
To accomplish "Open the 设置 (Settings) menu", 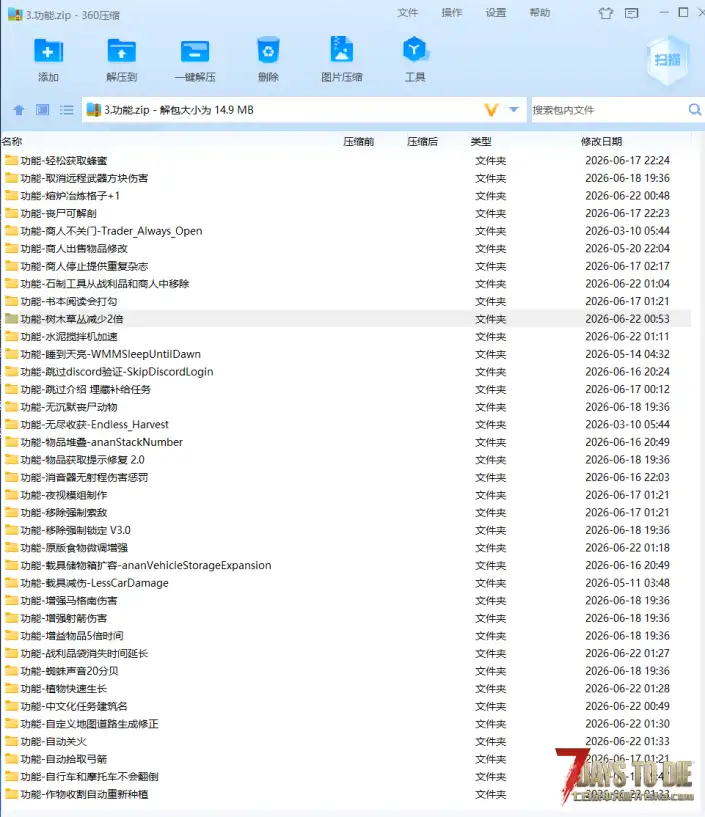I will [x=496, y=13].
